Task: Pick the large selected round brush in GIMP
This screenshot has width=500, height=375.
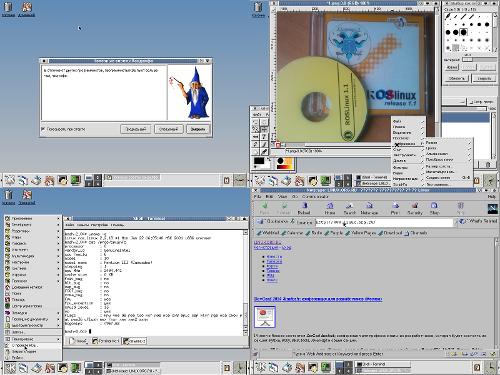Action: click(463, 32)
